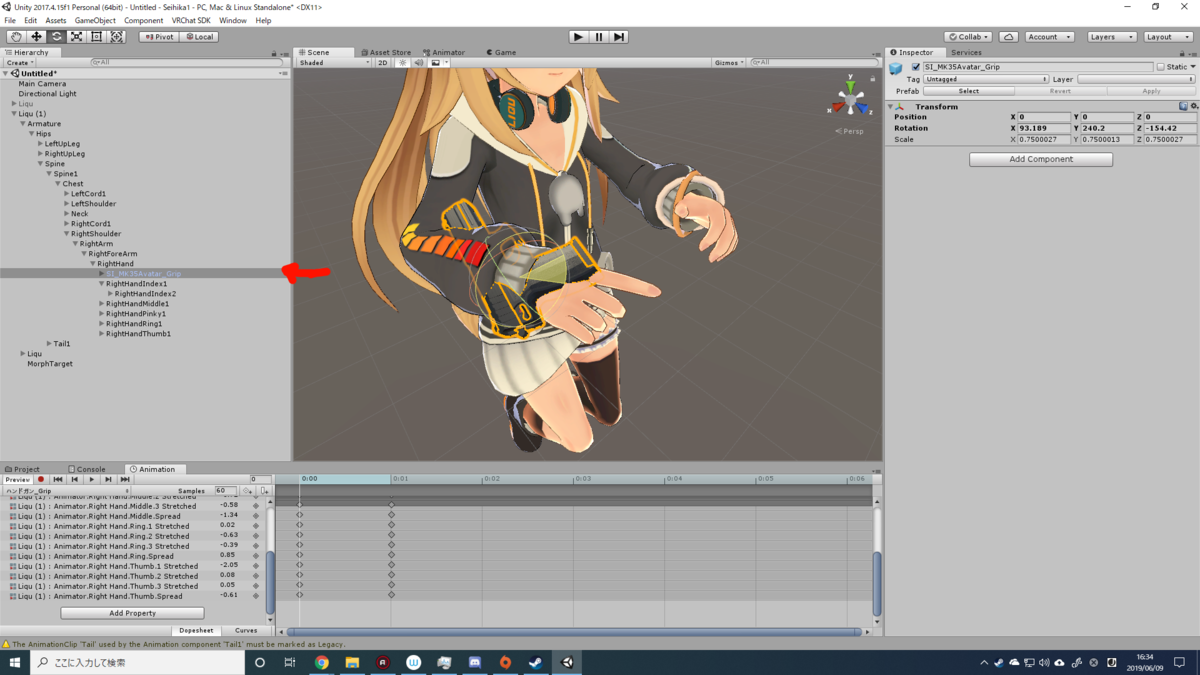
Task: Click the Add keyframe icon next to Samples
Action: pos(247,491)
